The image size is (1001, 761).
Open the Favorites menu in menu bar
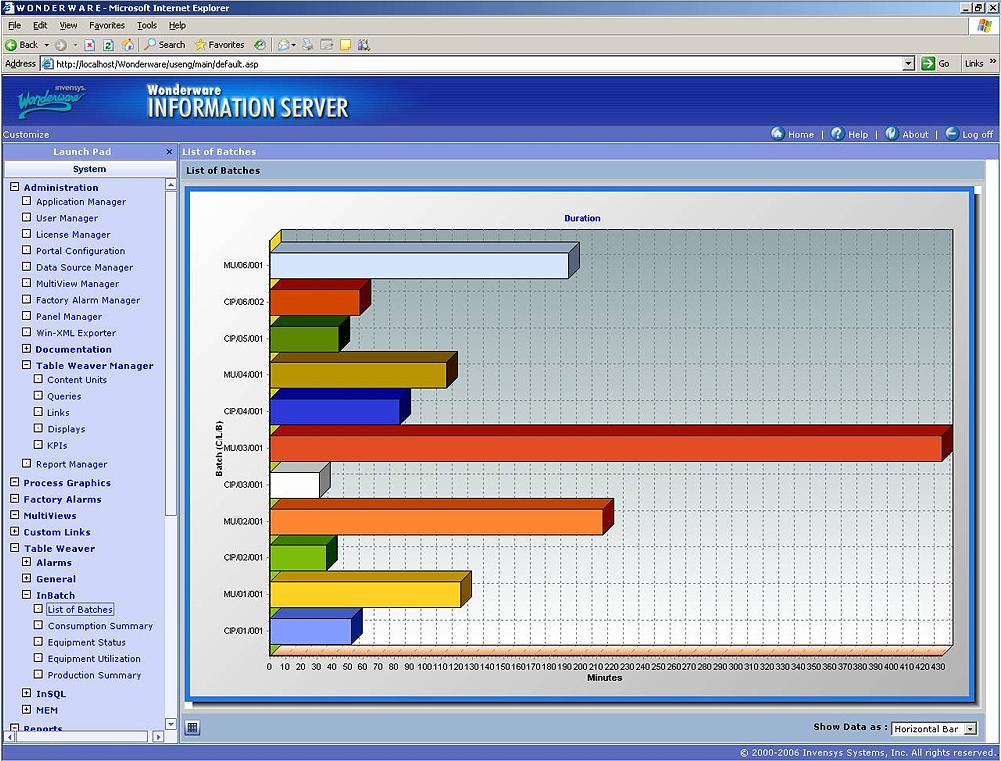click(x=107, y=25)
